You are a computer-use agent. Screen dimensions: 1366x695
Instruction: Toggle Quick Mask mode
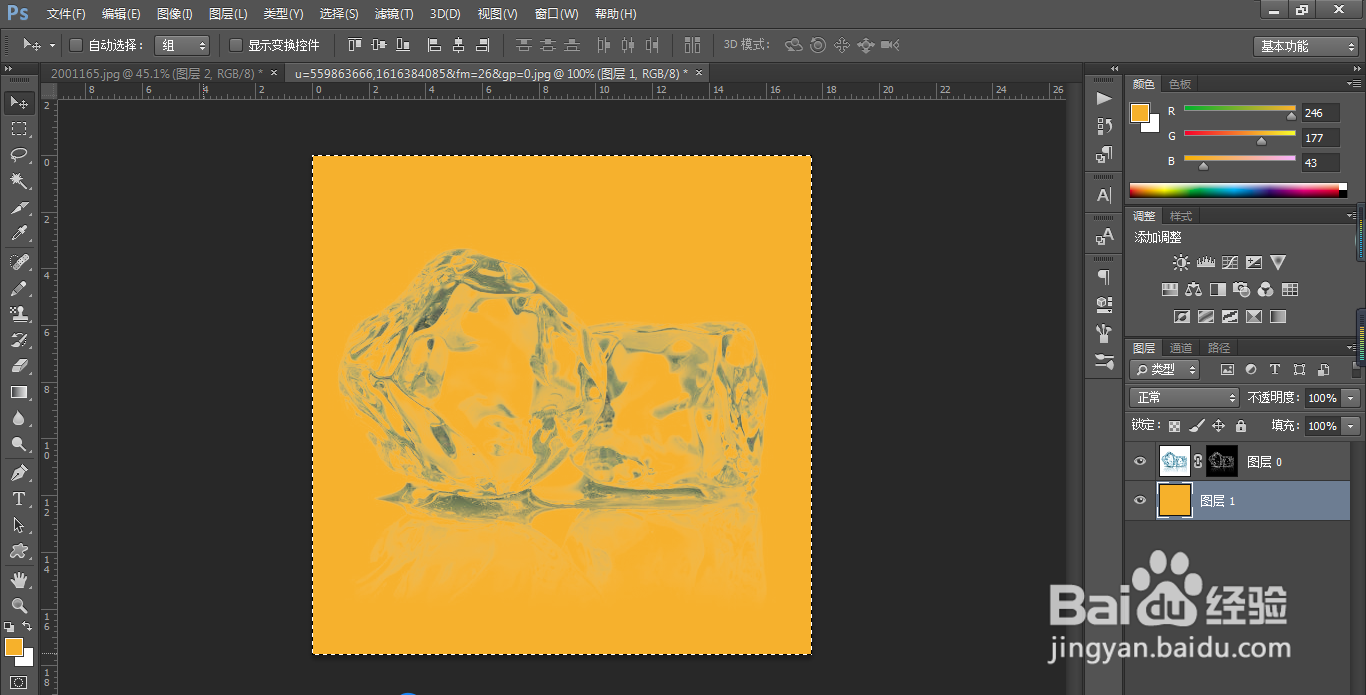click(19, 683)
